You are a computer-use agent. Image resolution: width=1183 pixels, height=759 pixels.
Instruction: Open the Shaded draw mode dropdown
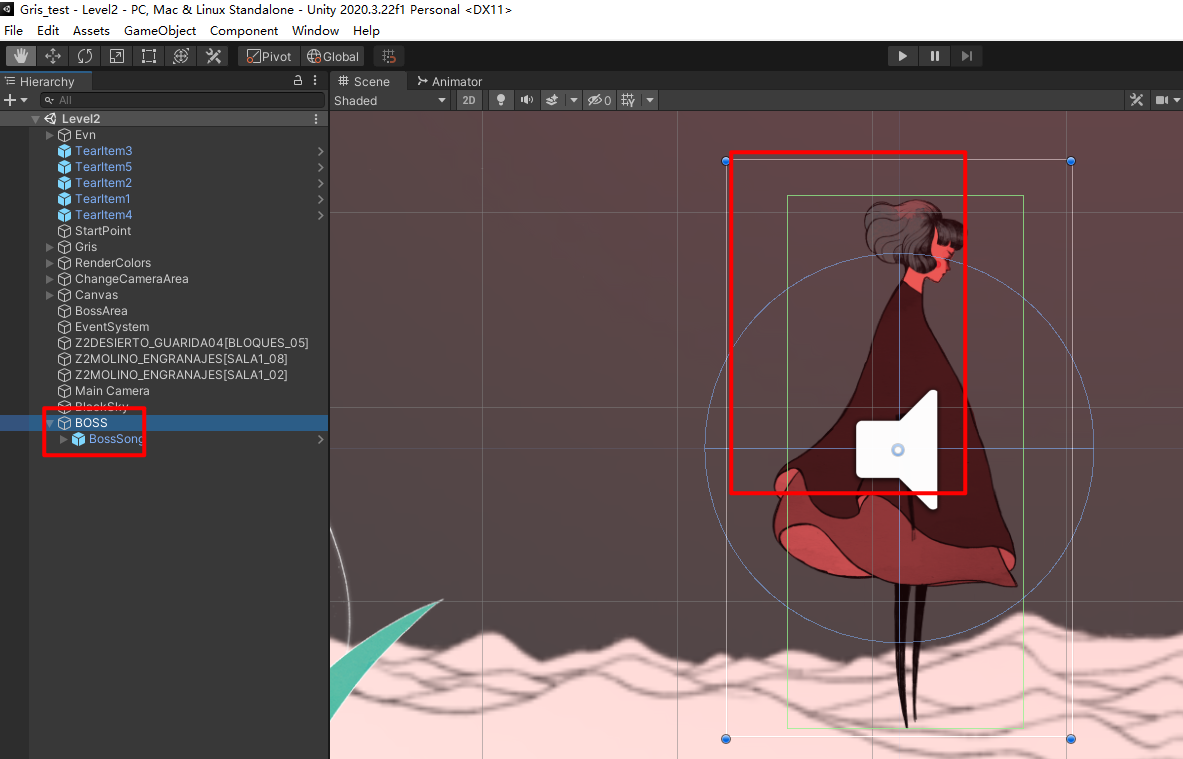(390, 100)
